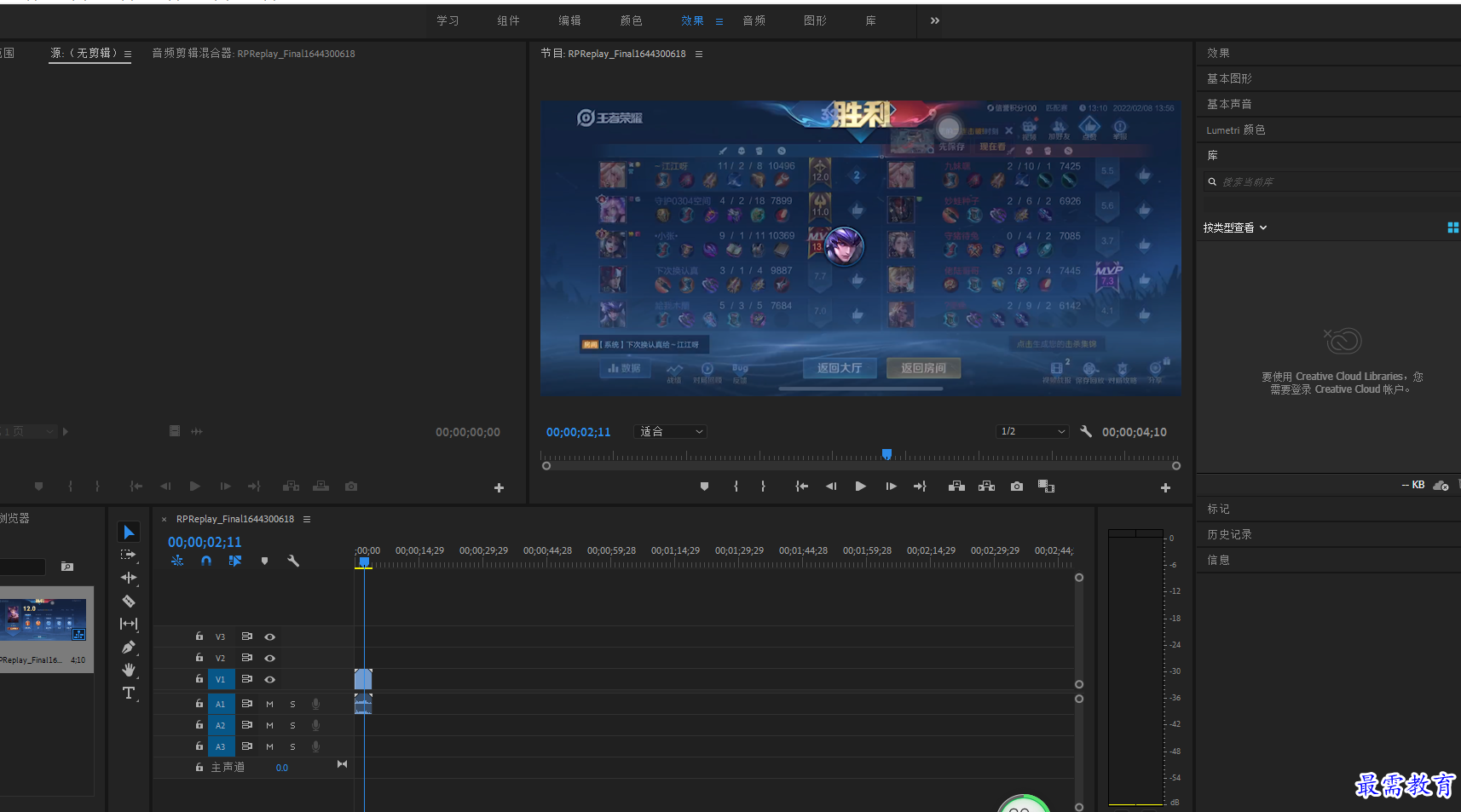This screenshot has height=812, width=1461.
Task: Mark Out point in program monitor
Action: [x=763, y=487]
